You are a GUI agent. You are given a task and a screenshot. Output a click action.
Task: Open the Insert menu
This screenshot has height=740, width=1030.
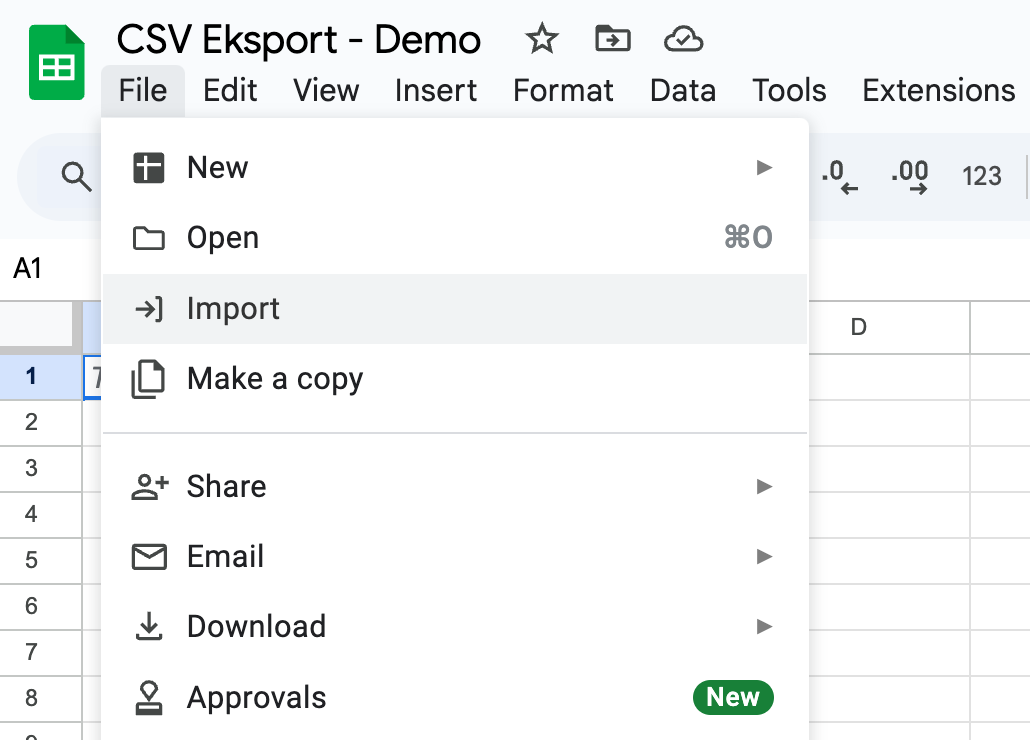pyautogui.click(x=436, y=91)
